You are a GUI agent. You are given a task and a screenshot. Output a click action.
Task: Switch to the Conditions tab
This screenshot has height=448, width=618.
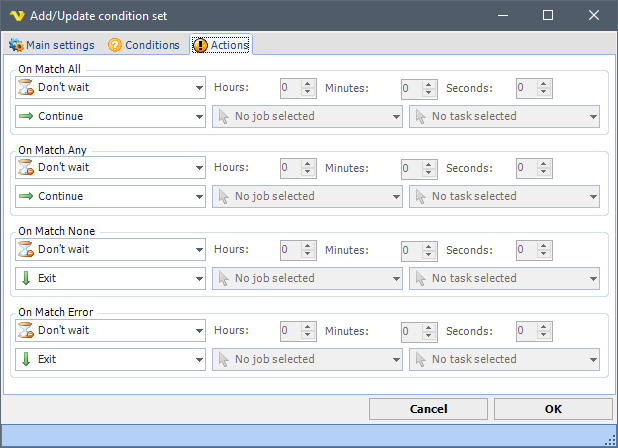pyautogui.click(x=144, y=45)
